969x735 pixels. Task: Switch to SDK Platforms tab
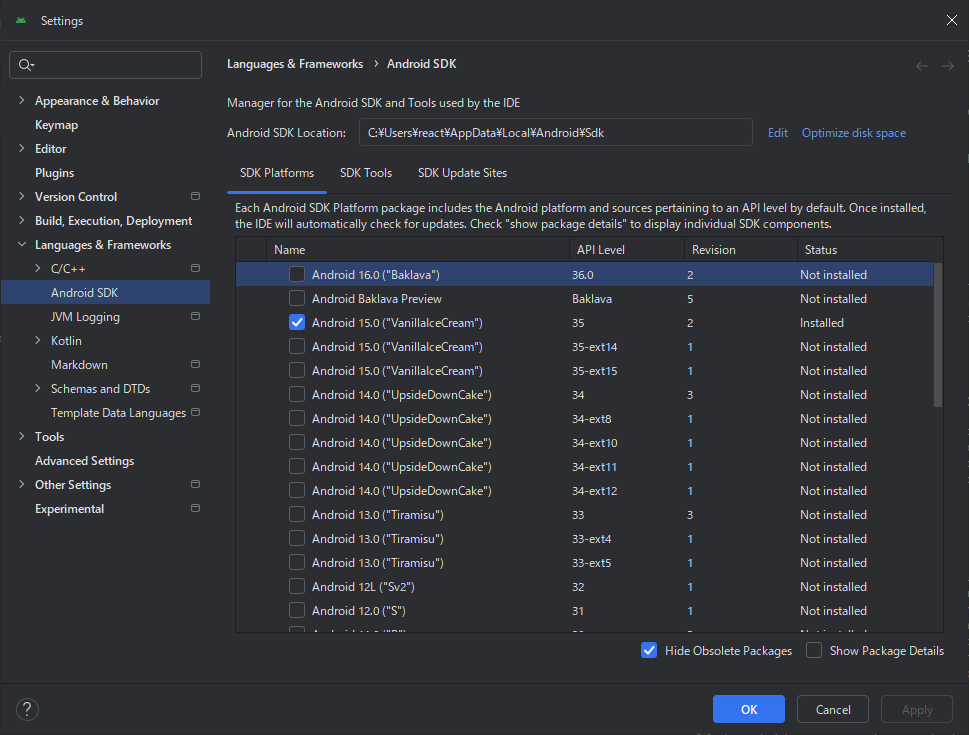(x=277, y=173)
